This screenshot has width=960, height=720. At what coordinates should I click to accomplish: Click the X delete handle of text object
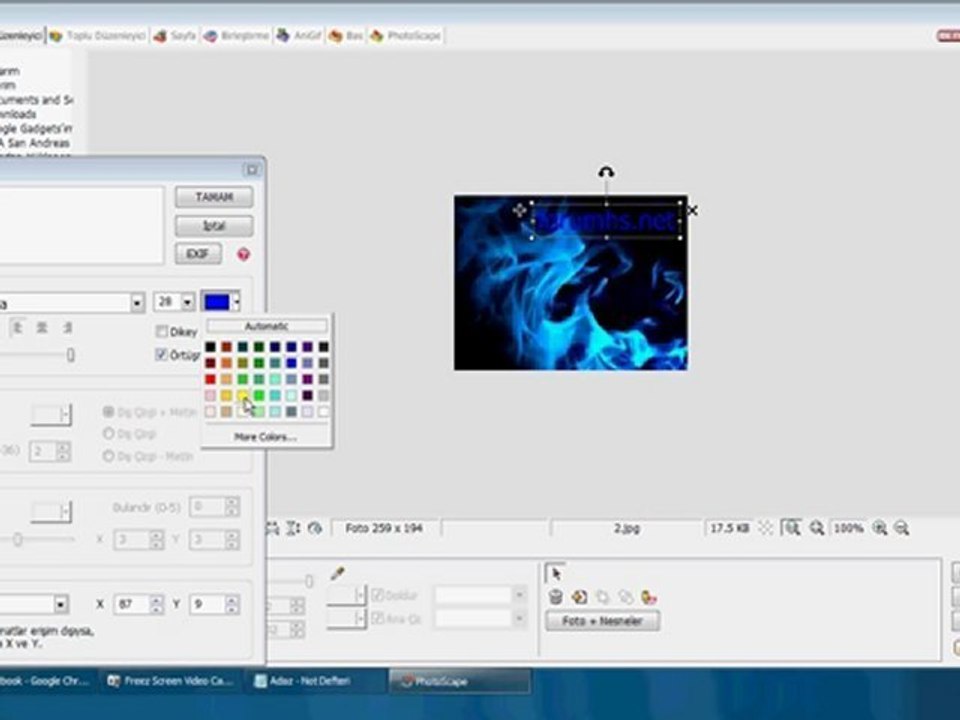tap(692, 211)
